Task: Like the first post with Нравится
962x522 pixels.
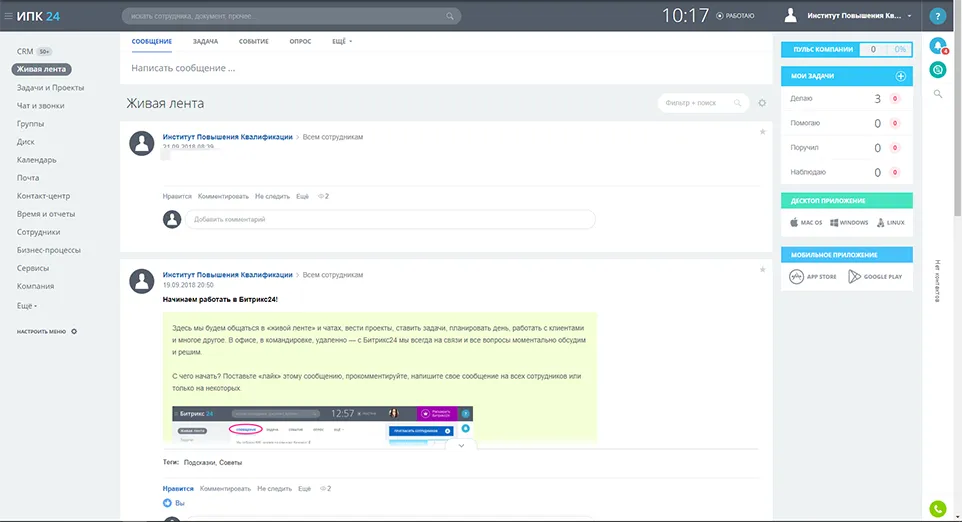Action: coord(177,196)
